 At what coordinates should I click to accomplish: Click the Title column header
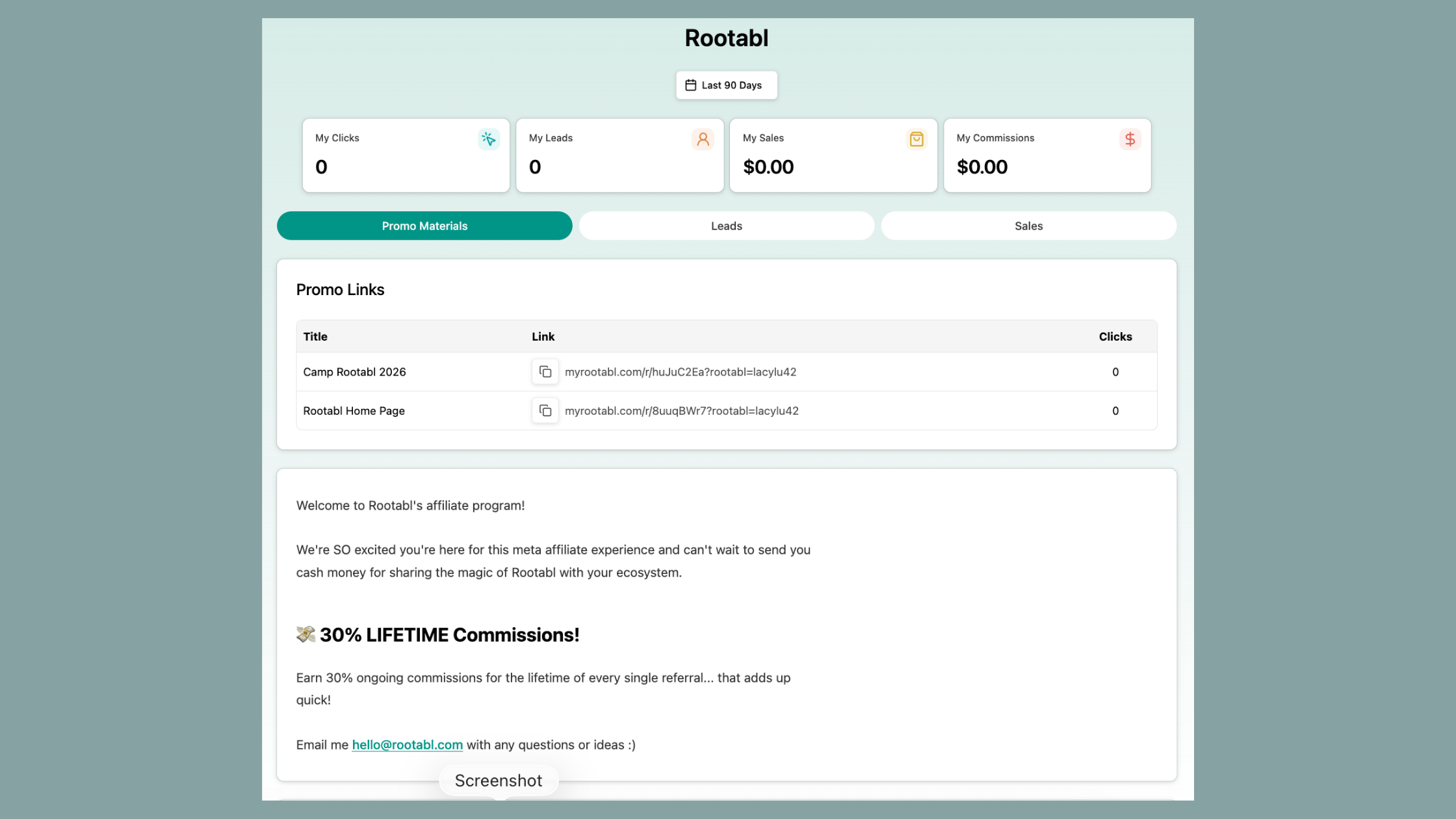pos(315,336)
